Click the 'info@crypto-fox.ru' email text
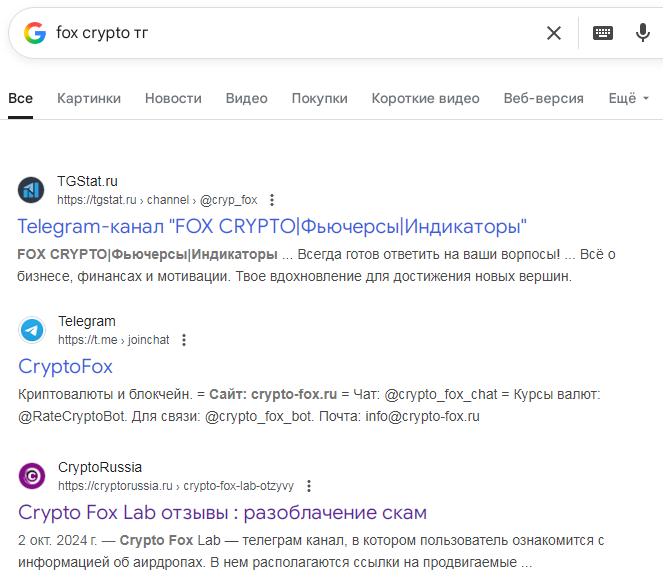This screenshot has height=587, width=663. click(422, 416)
